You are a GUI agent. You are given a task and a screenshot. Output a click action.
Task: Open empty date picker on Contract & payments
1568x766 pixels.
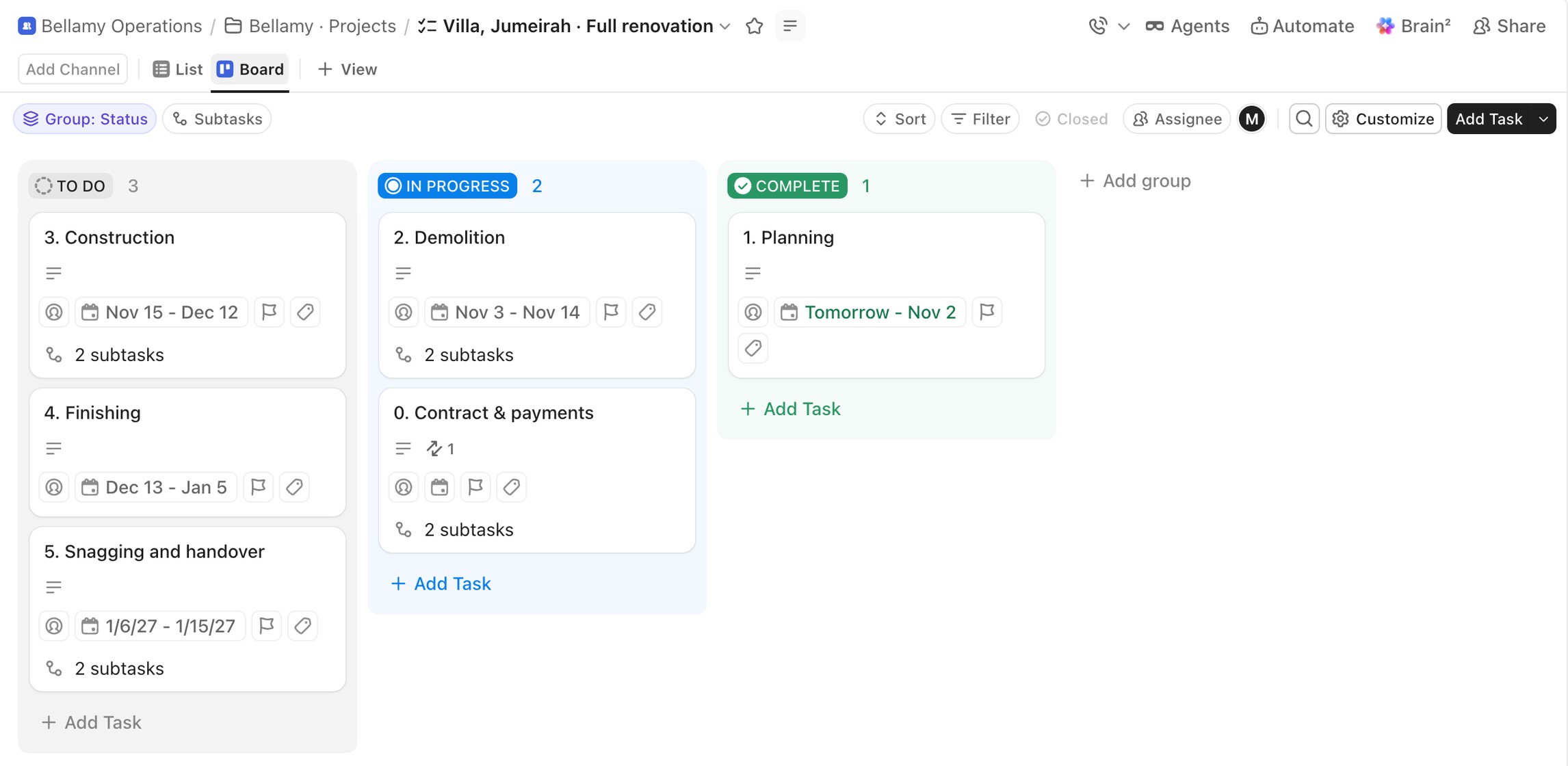(x=439, y=487)
